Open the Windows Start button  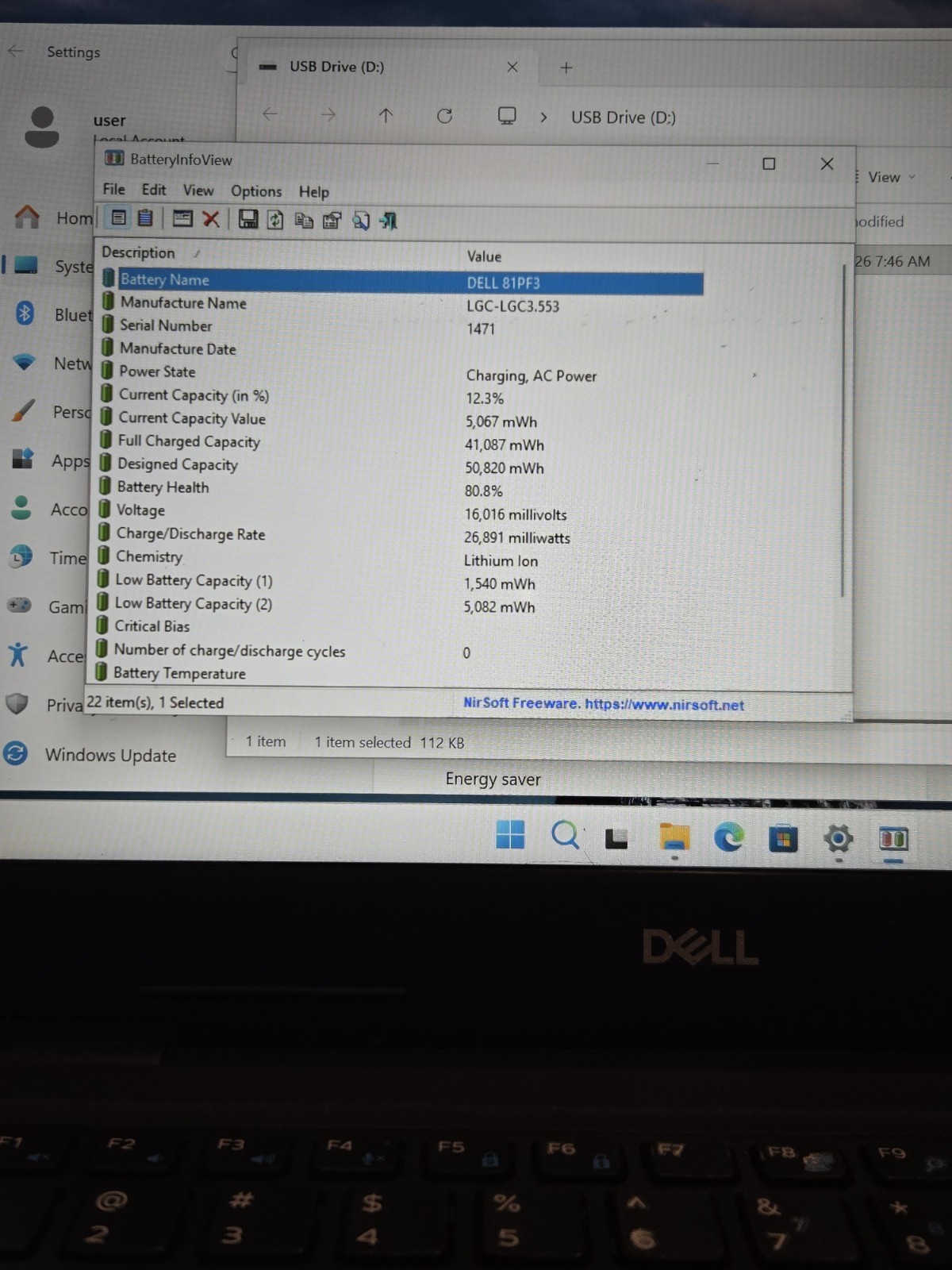coord(510,834)
